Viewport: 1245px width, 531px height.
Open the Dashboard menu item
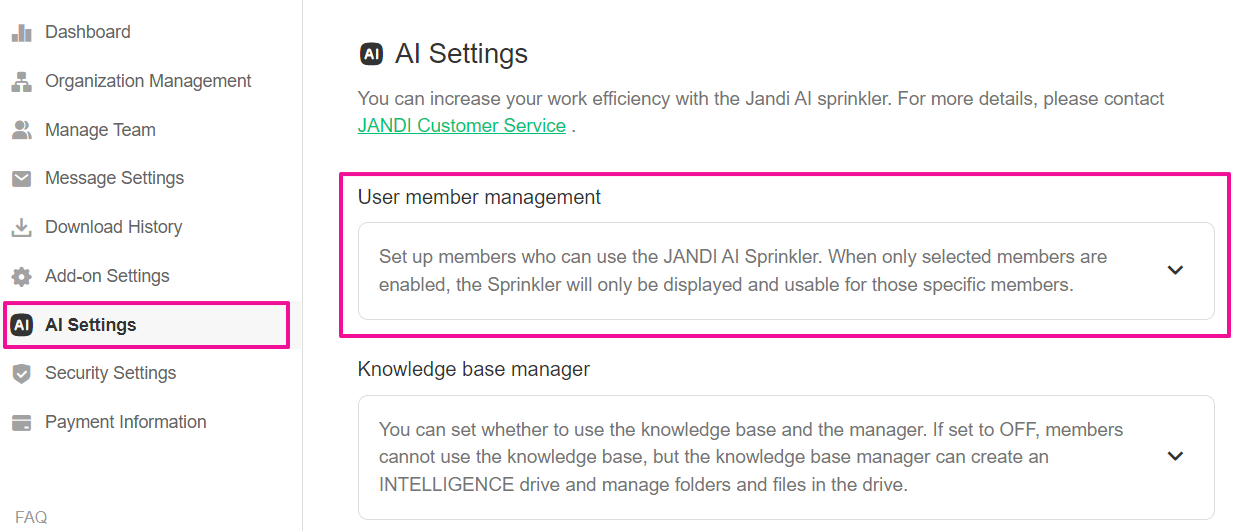88,32
